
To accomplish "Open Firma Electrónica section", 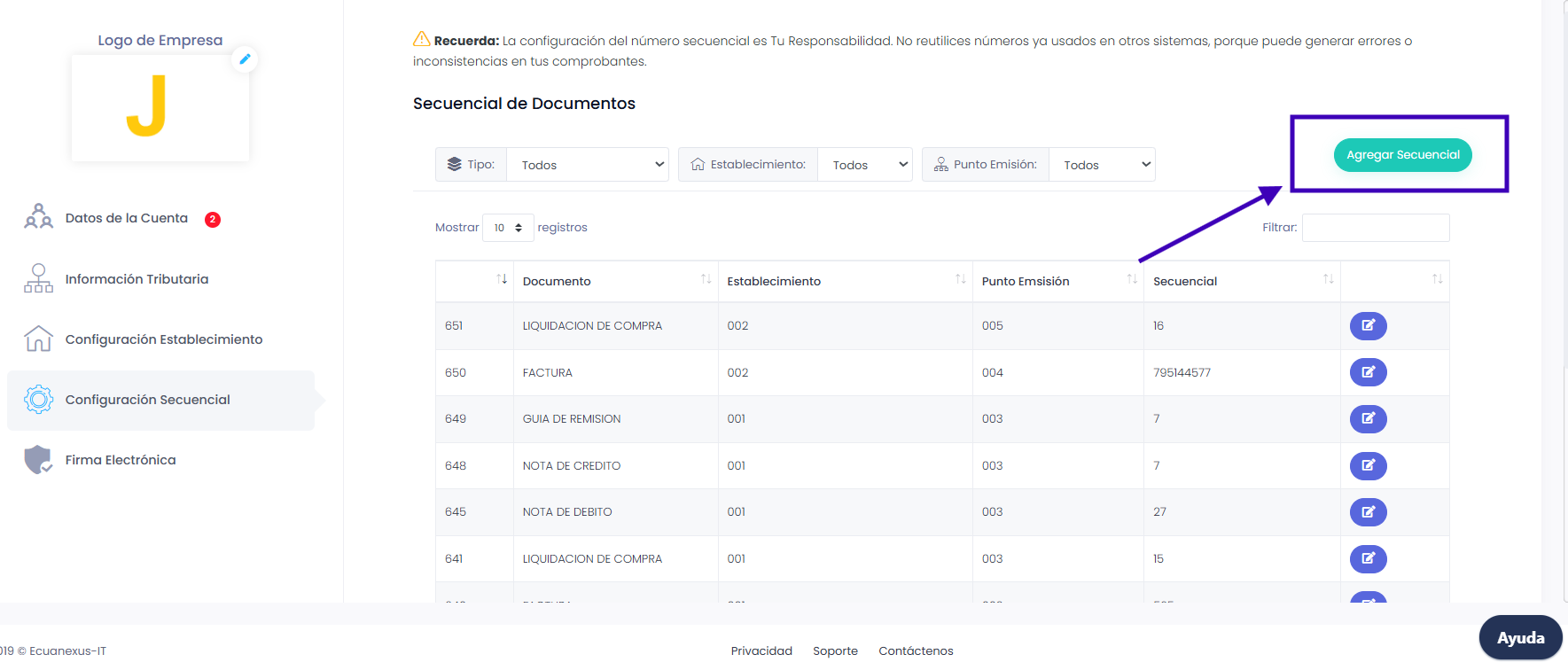I will click(121, 460).
